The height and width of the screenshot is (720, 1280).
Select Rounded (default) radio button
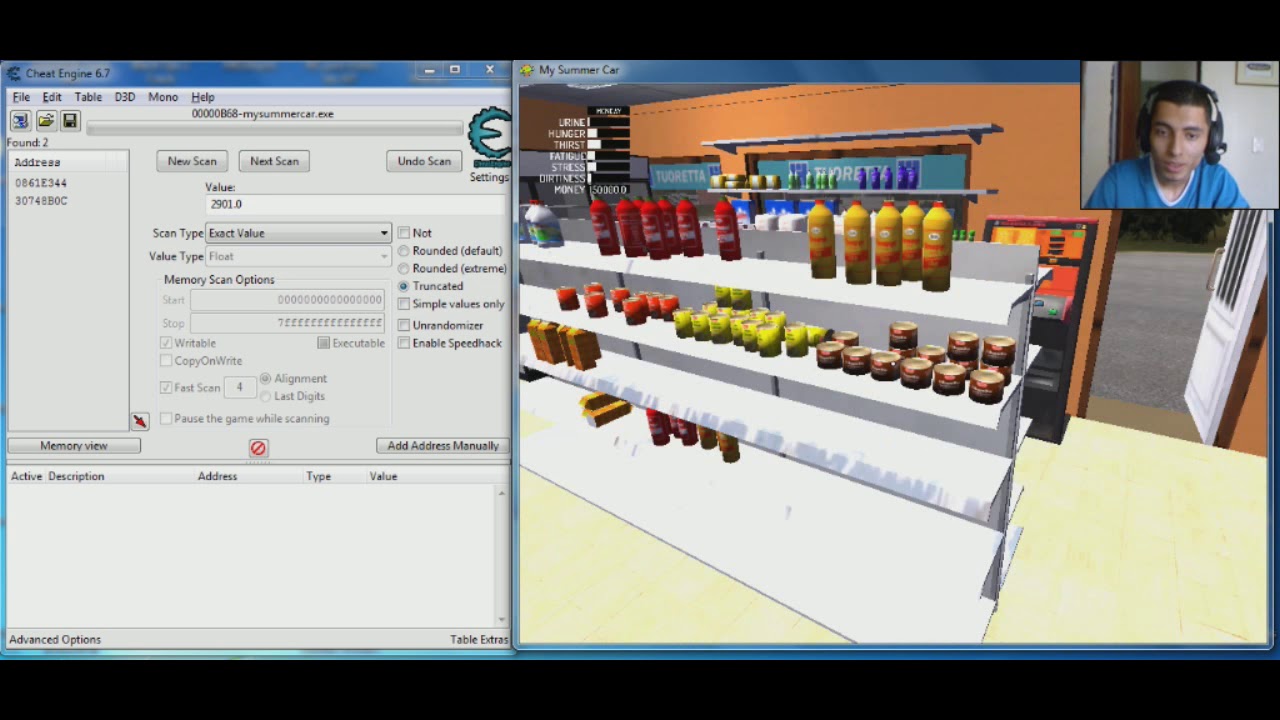(x=404, y=251)
